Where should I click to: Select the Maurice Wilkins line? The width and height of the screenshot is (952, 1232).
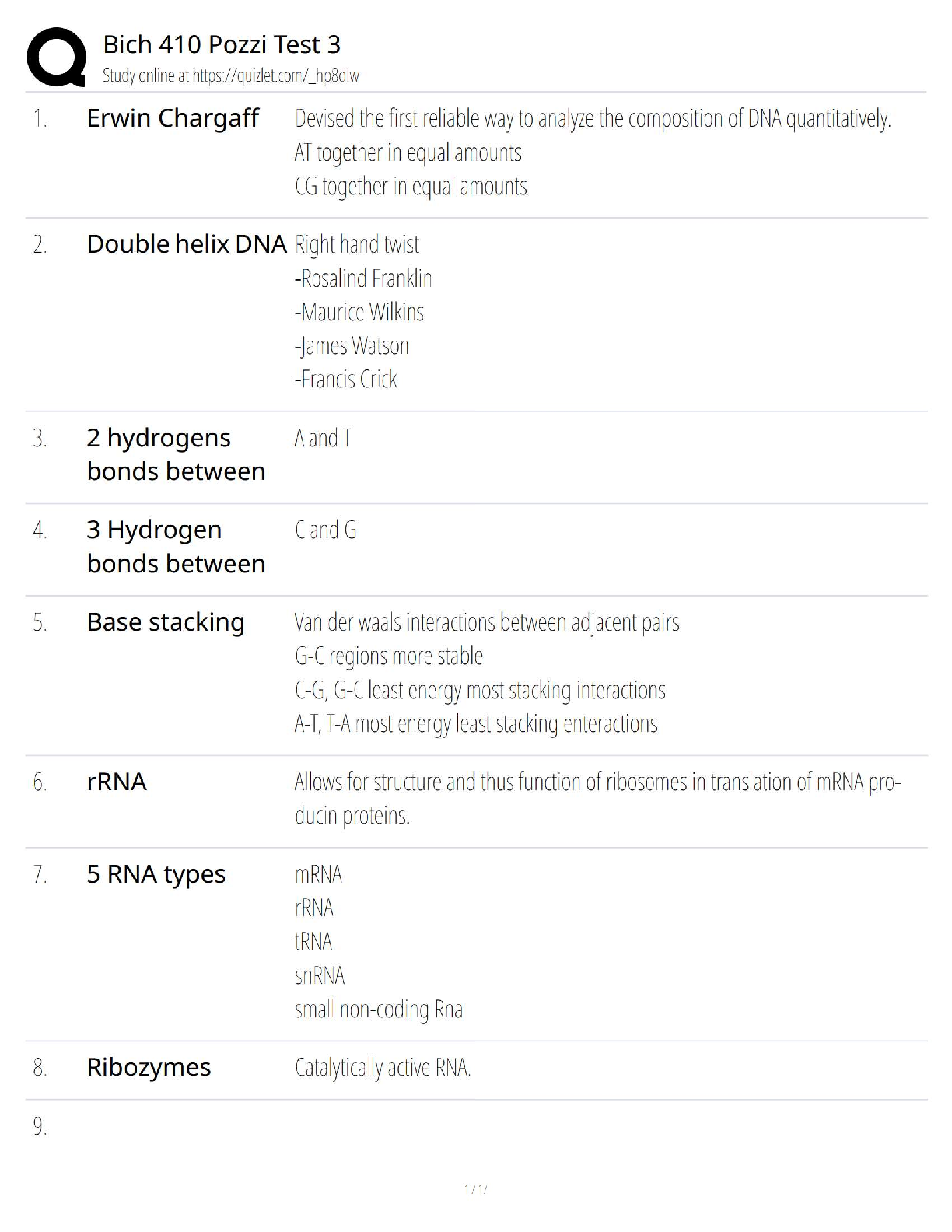(x=359, y=312)
